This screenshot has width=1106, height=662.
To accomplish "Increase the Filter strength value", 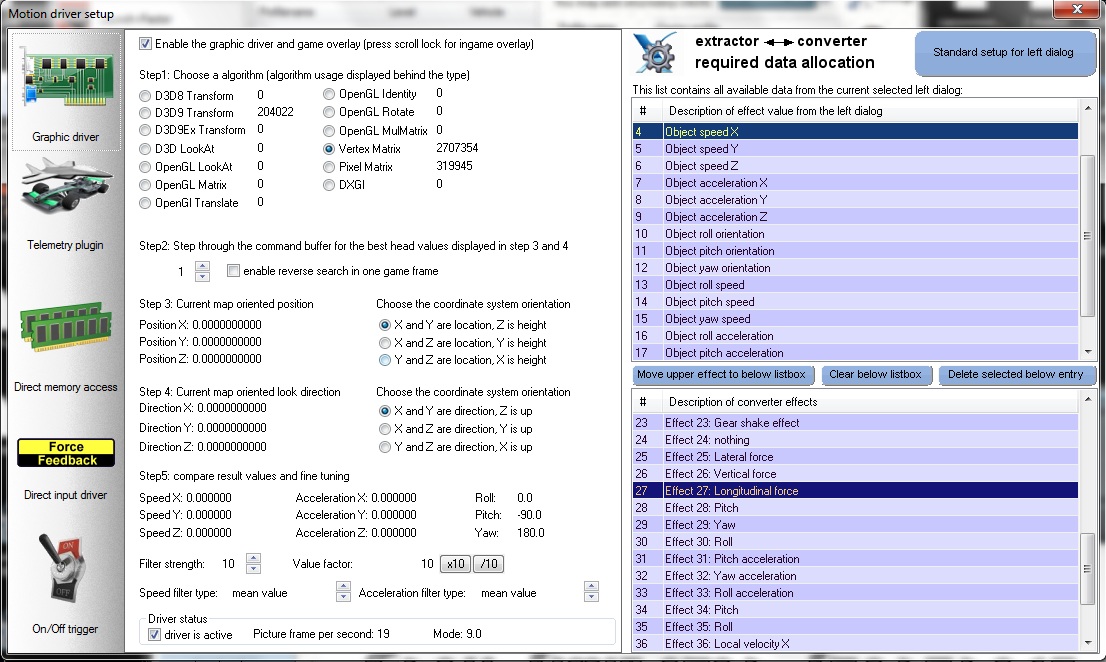I will tap(253, 558).
